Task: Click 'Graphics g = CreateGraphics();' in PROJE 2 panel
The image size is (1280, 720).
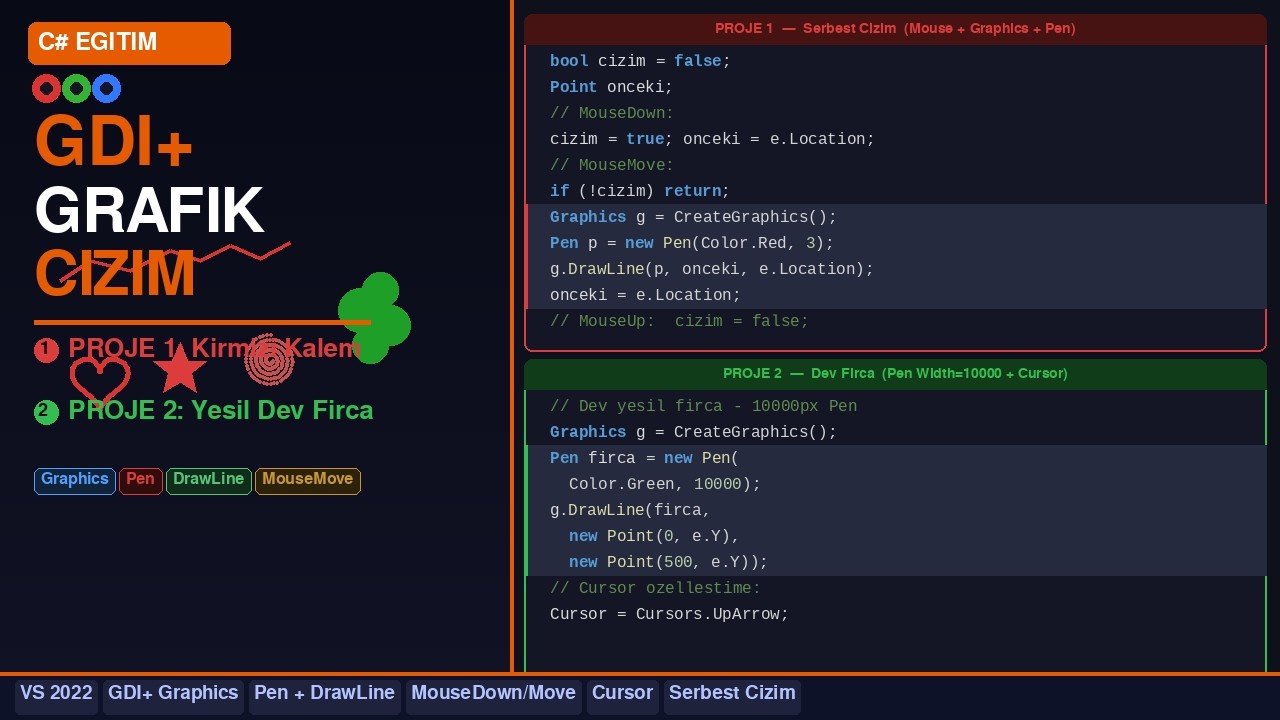Action: [x=693, y=432]
